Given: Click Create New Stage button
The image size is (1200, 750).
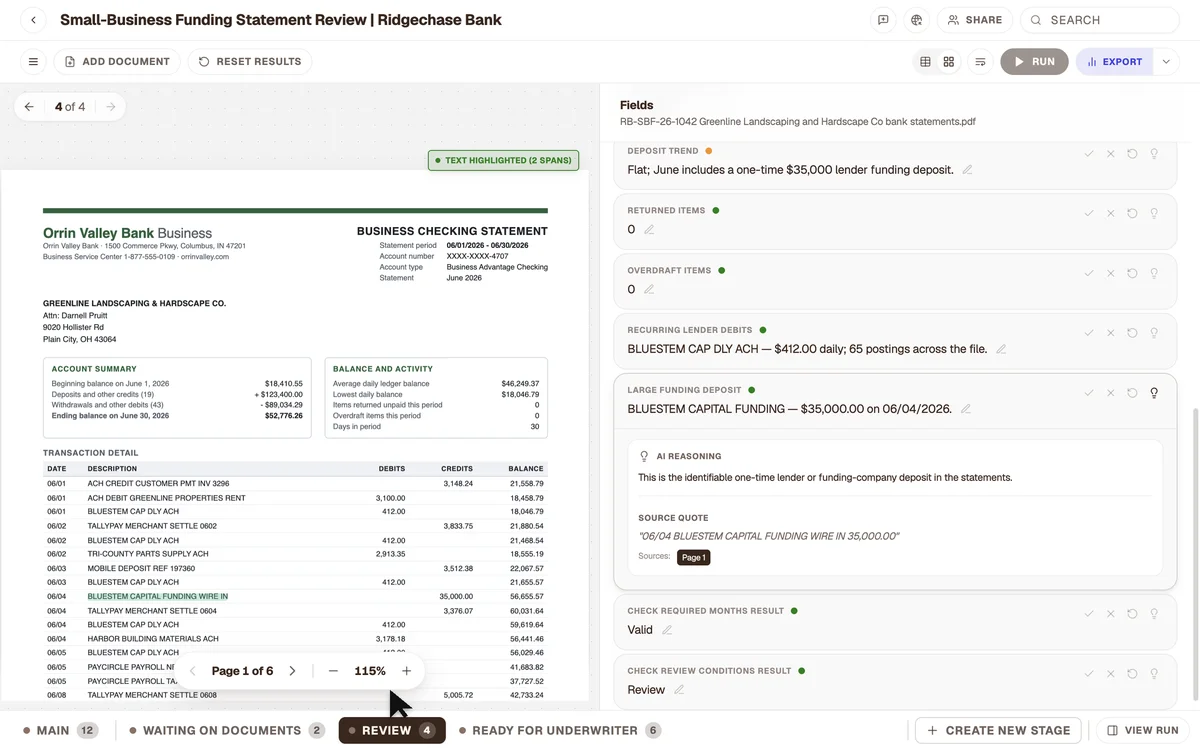Looking at the screenshot, I should click(x=998, y=731).
